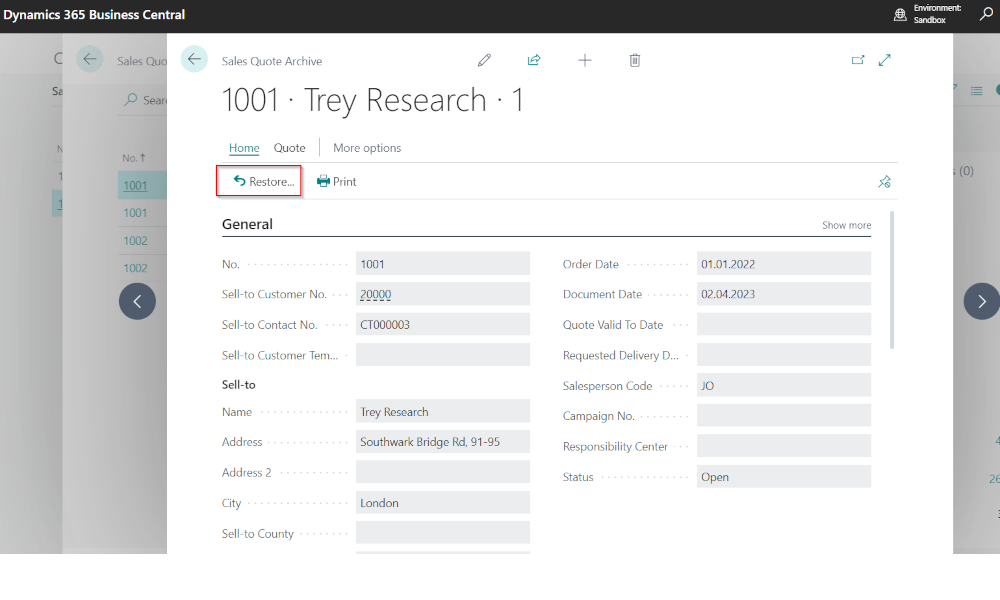Click Show more in General section
The image size is (1000, 600).
pos(846,225)
